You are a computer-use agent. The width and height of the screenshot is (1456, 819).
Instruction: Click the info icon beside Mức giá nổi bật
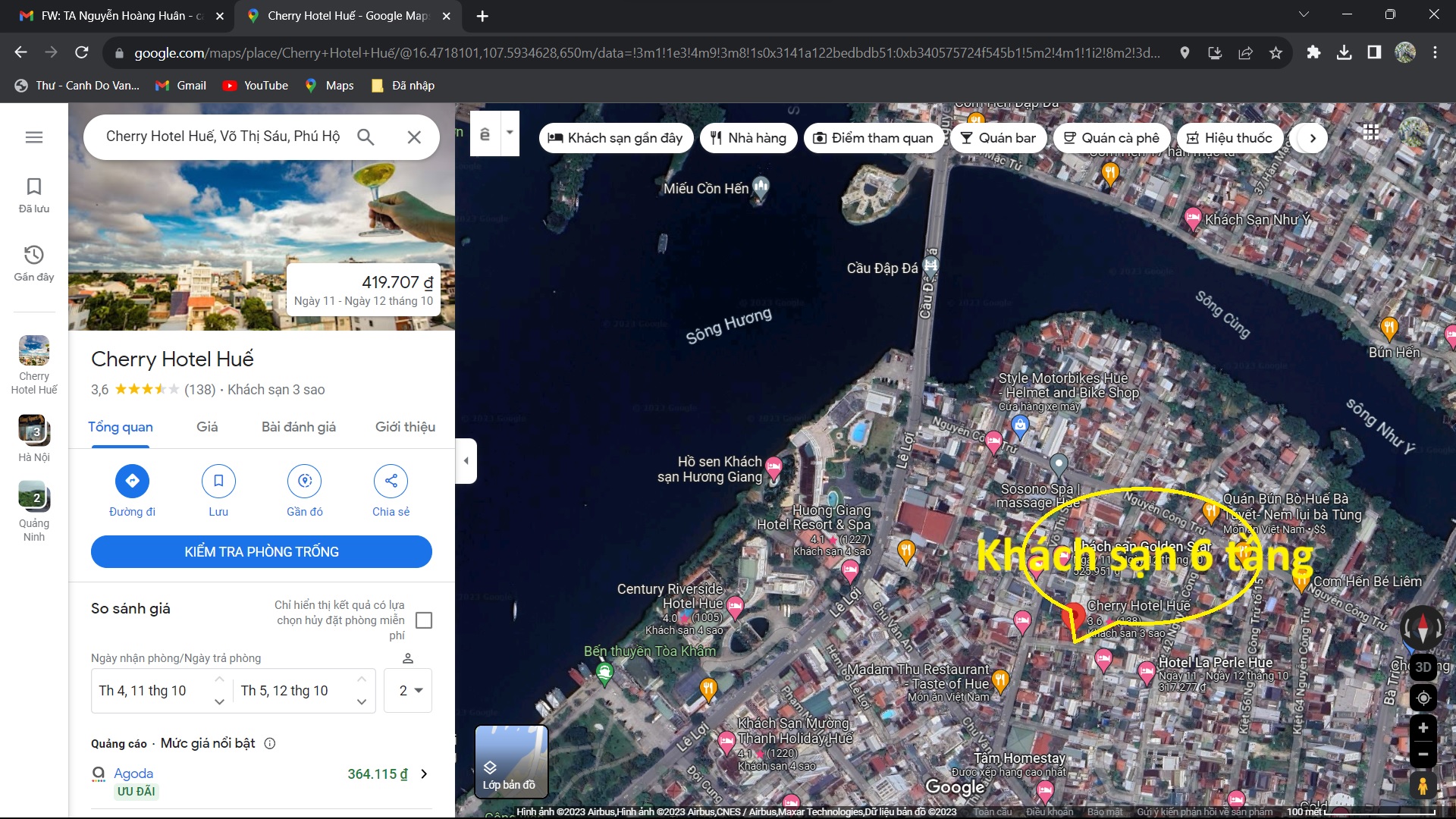coord(269,743)
